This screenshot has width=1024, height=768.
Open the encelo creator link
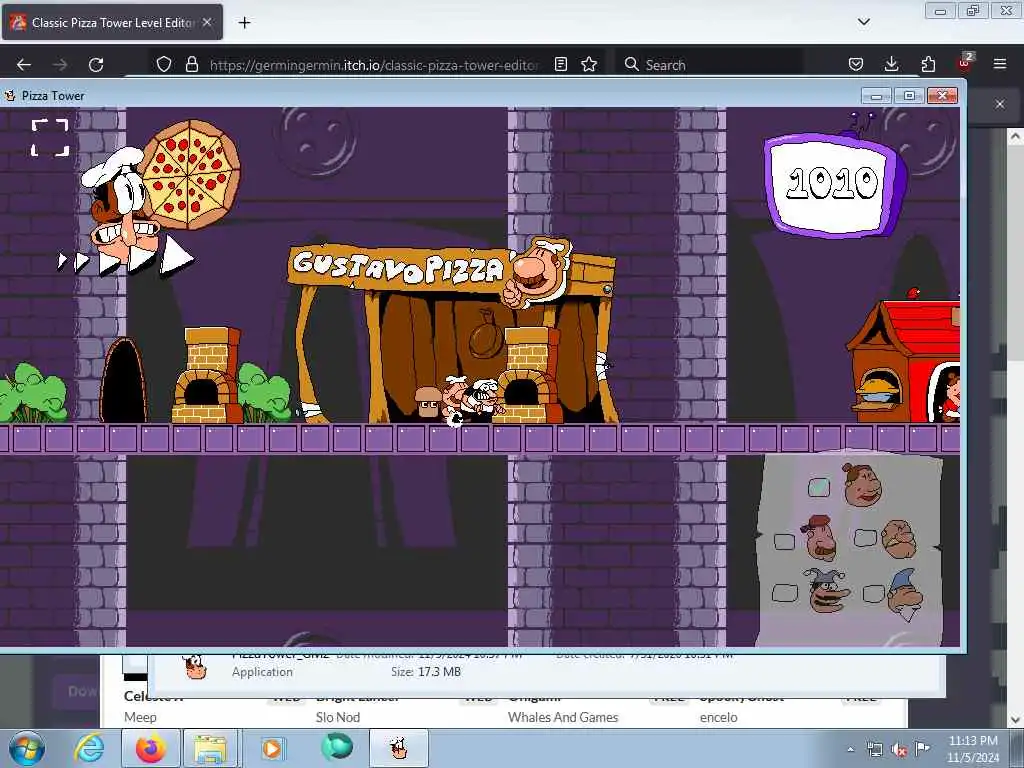coord(718,717)
